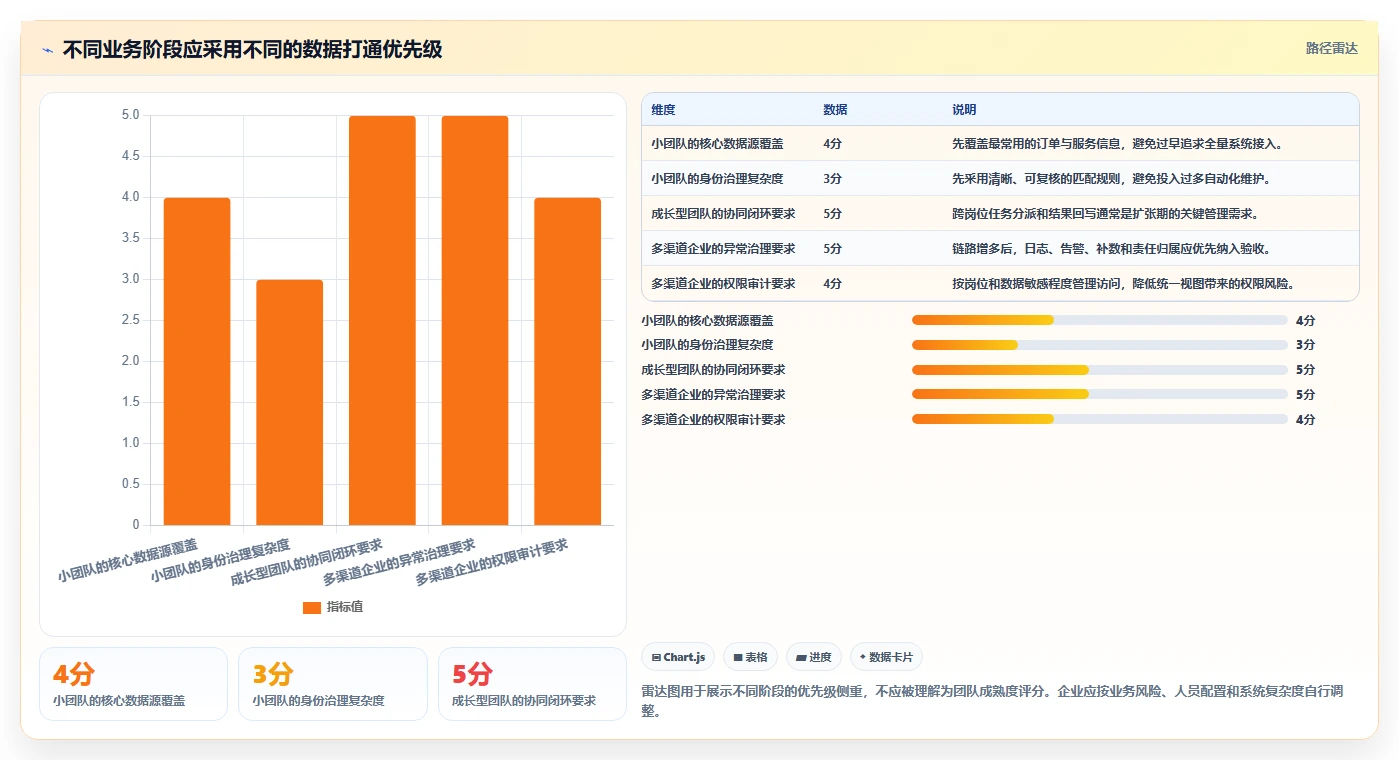
Task: Click the 小团队的身份治理复杂度 chart bar
Action: click(x=290, y=402)
